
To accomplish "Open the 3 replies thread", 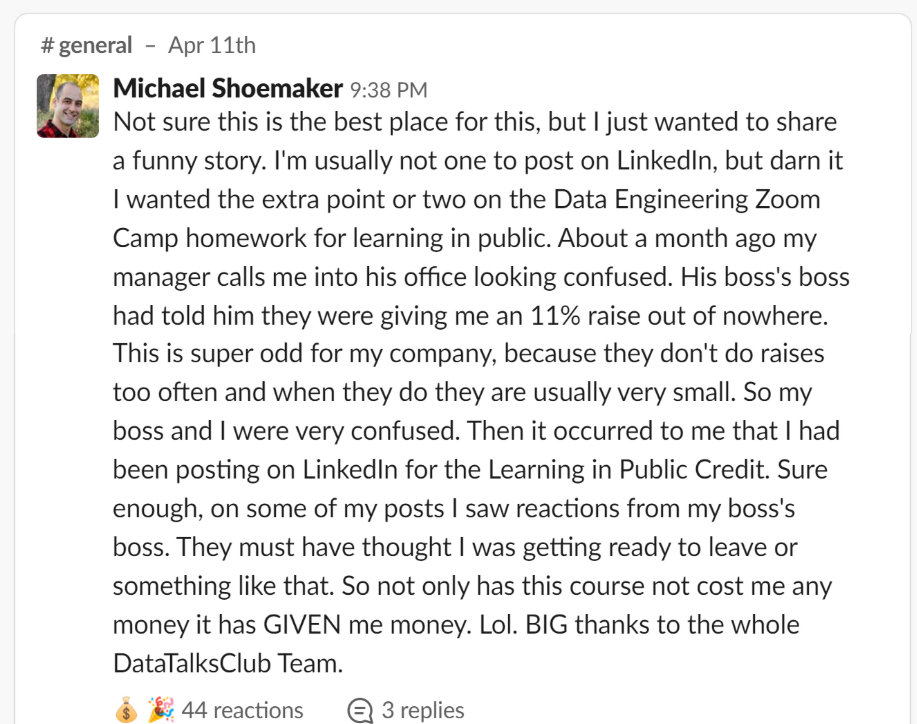I will pyautogui.click(x=424, y=711).
